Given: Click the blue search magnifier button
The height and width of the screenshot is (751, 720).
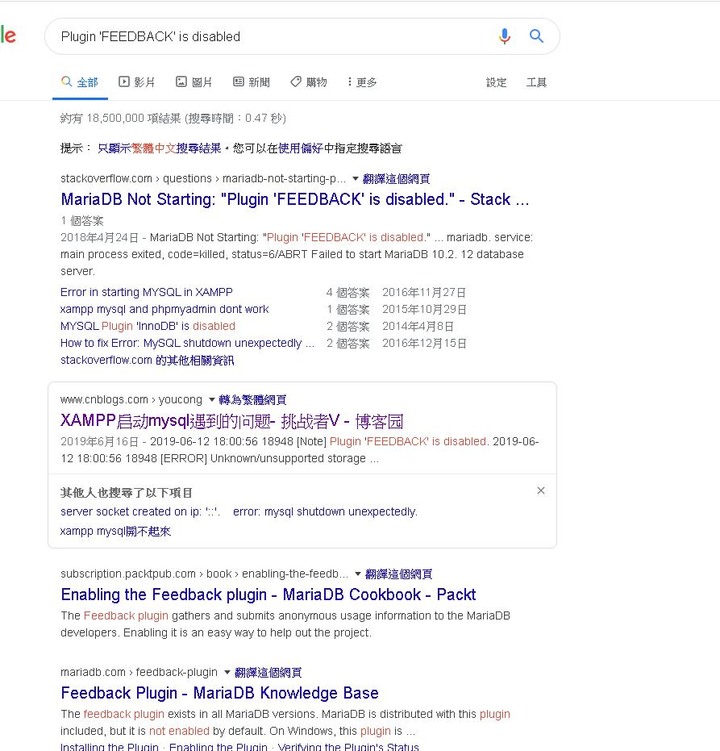Looking at the screenshot, I should [x=536, y=36].
